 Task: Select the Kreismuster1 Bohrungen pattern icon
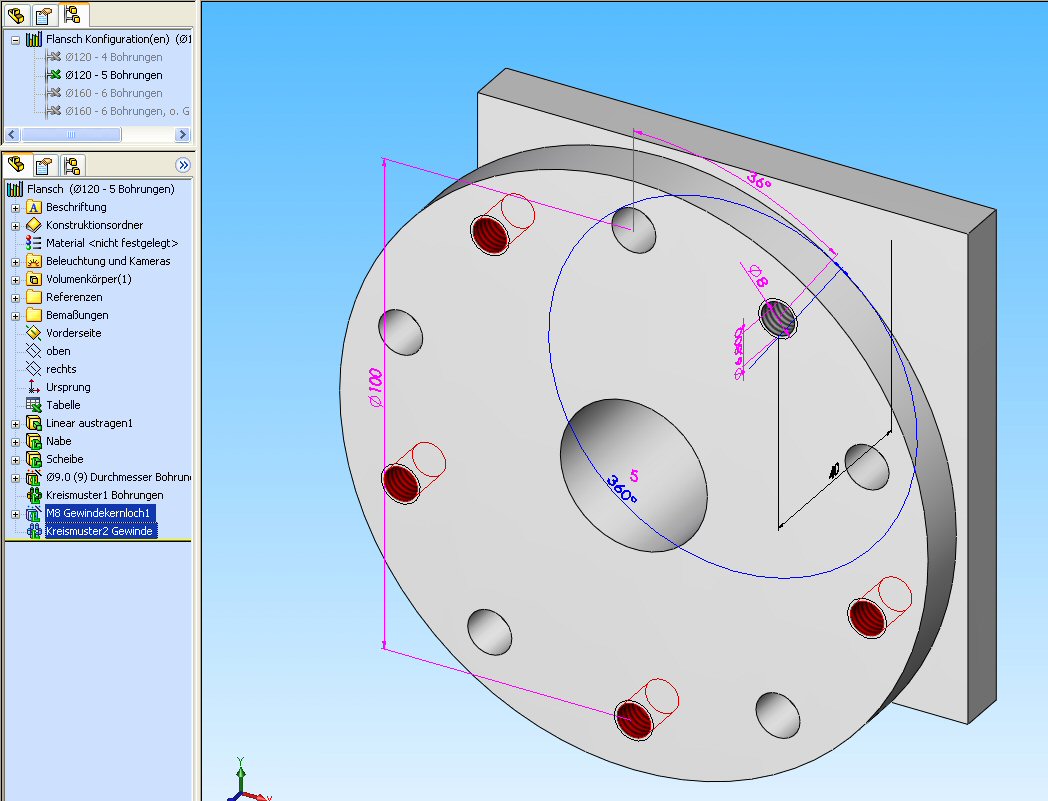34,495
